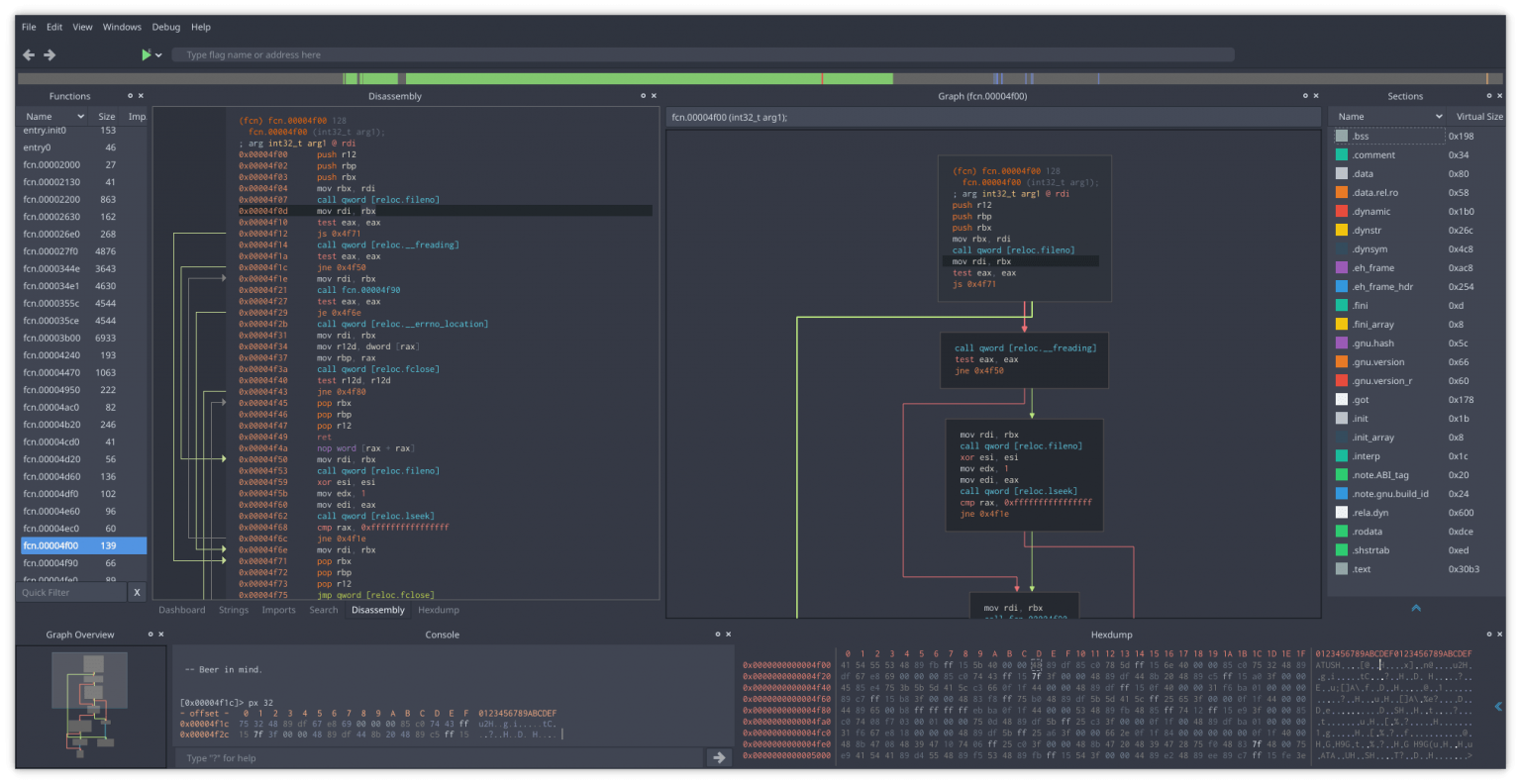Clear the Quick Filter with X button
Image resolution: width=1521 pixels, height=784 pixels.
(x=137, y=592)
